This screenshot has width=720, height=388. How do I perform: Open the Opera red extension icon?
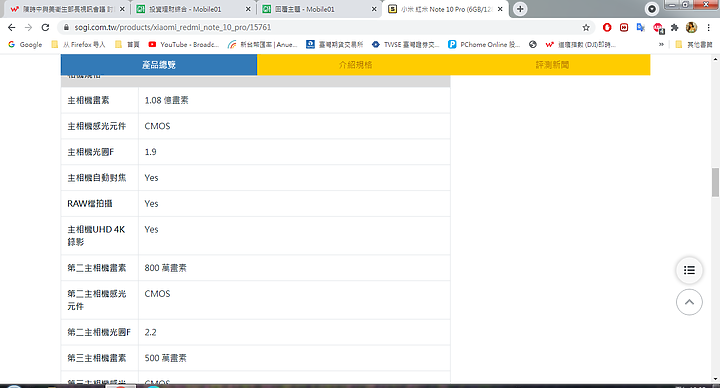(607, 28)
